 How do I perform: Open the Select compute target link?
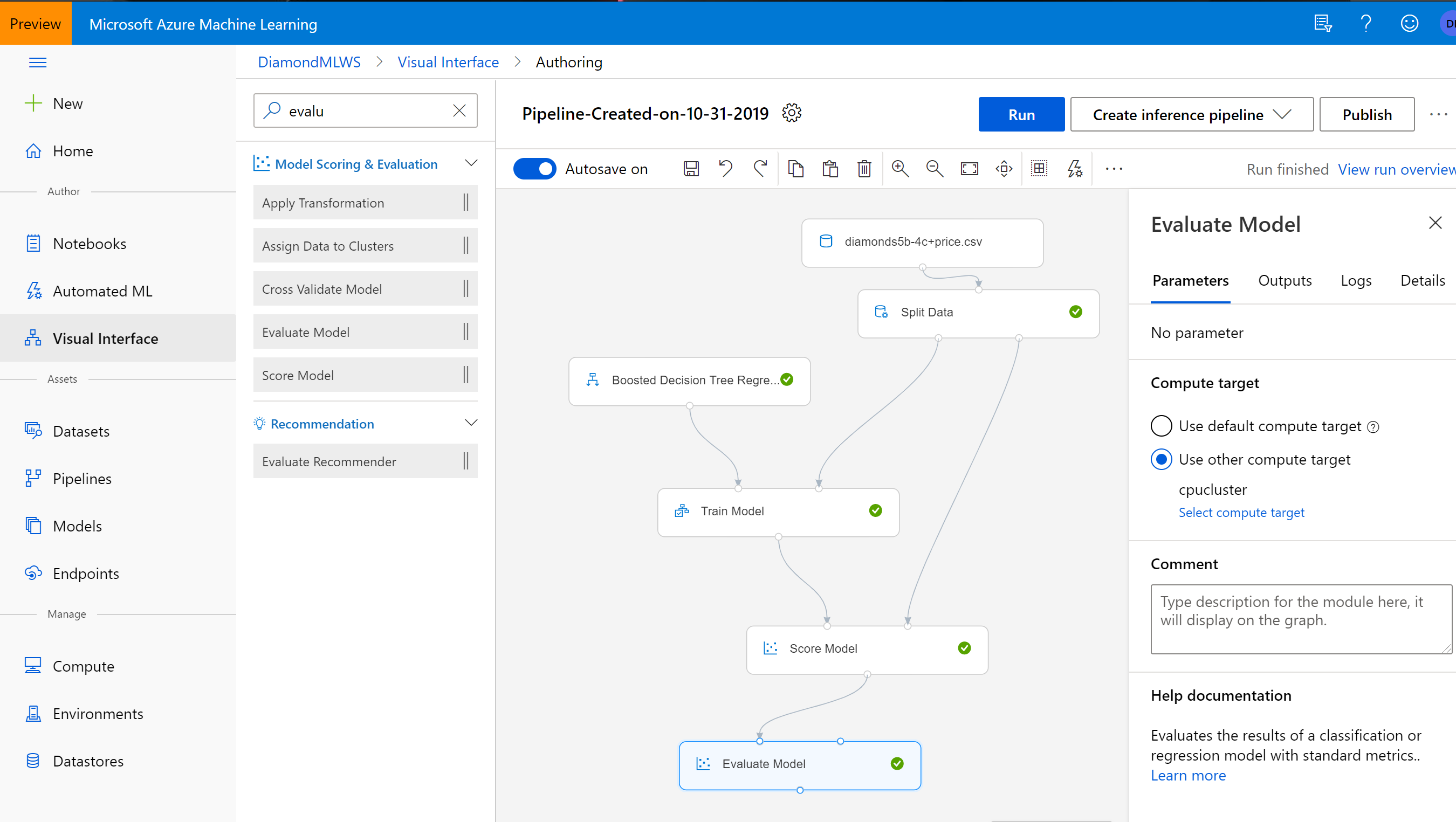click(1241, 512)
